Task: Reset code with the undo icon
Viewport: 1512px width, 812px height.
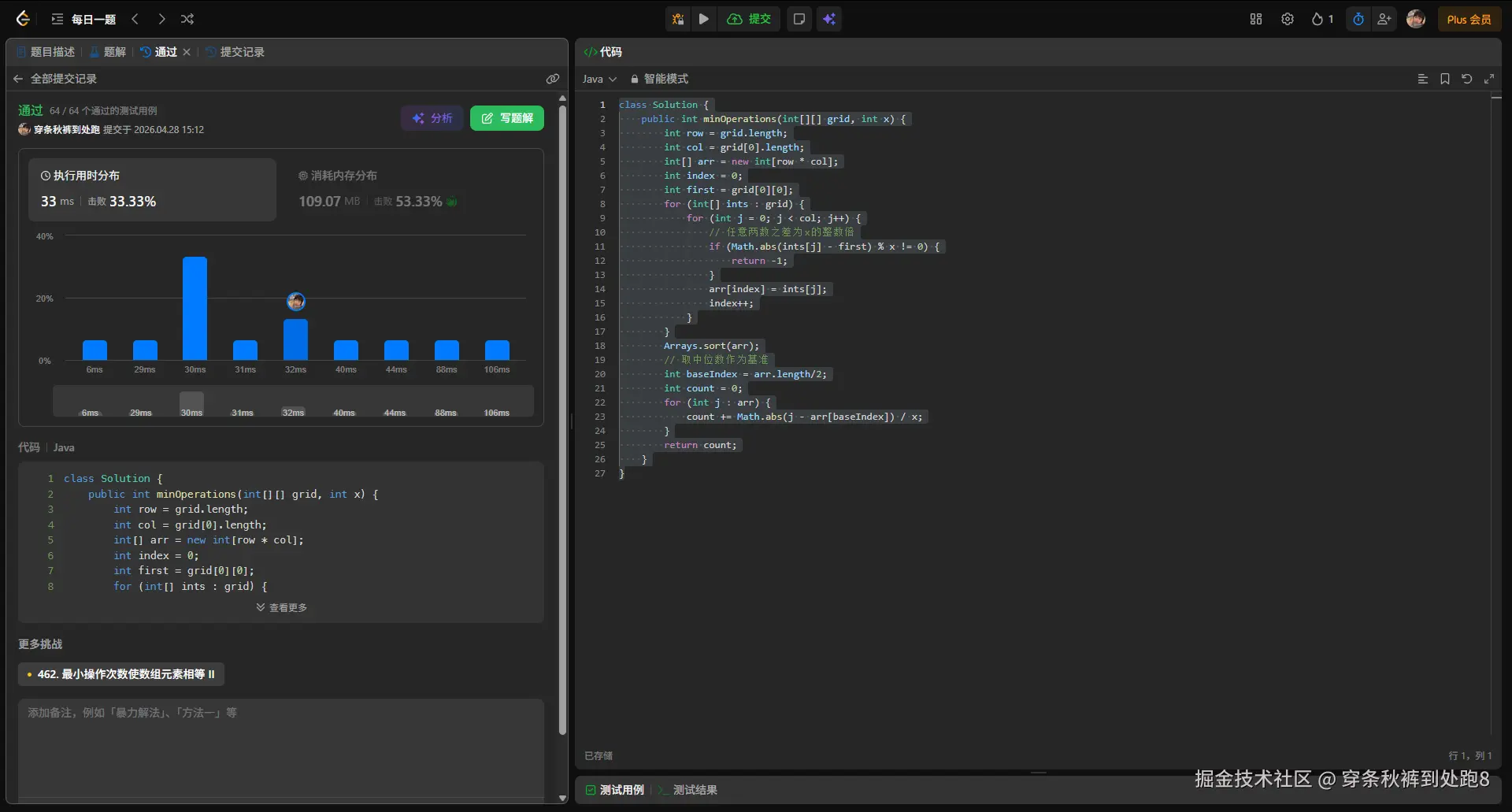Action: [x=1467, y=79]
